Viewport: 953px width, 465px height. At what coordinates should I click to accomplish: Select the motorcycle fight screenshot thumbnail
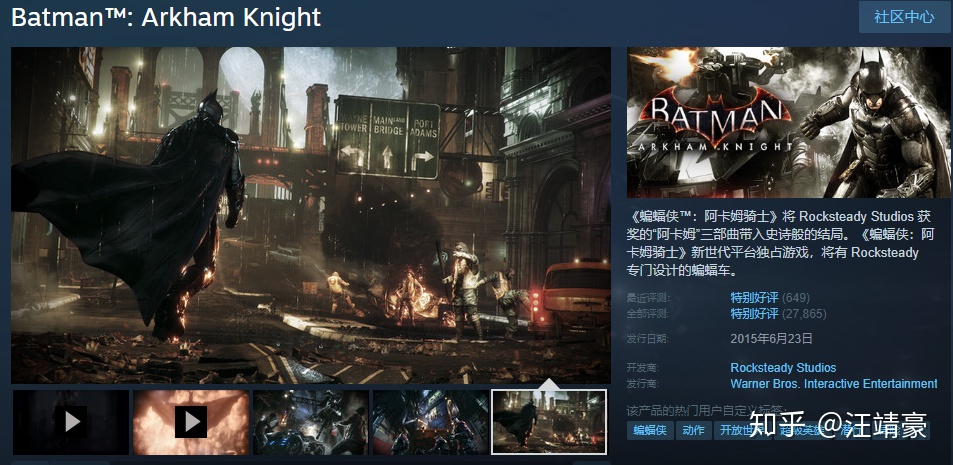pos(311,422)
